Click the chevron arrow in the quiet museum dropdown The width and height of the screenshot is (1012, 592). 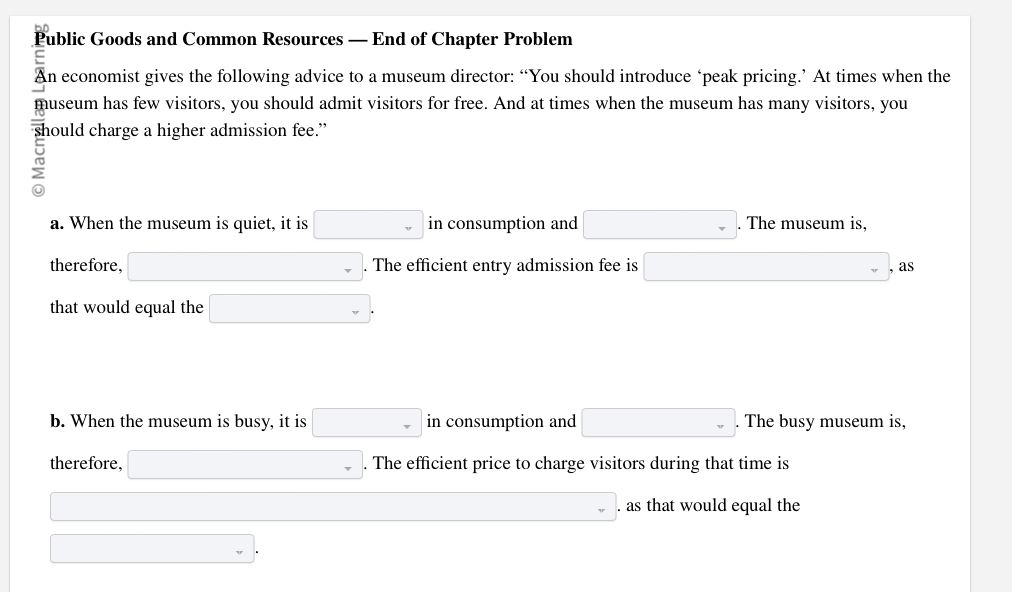pos(408,227)
